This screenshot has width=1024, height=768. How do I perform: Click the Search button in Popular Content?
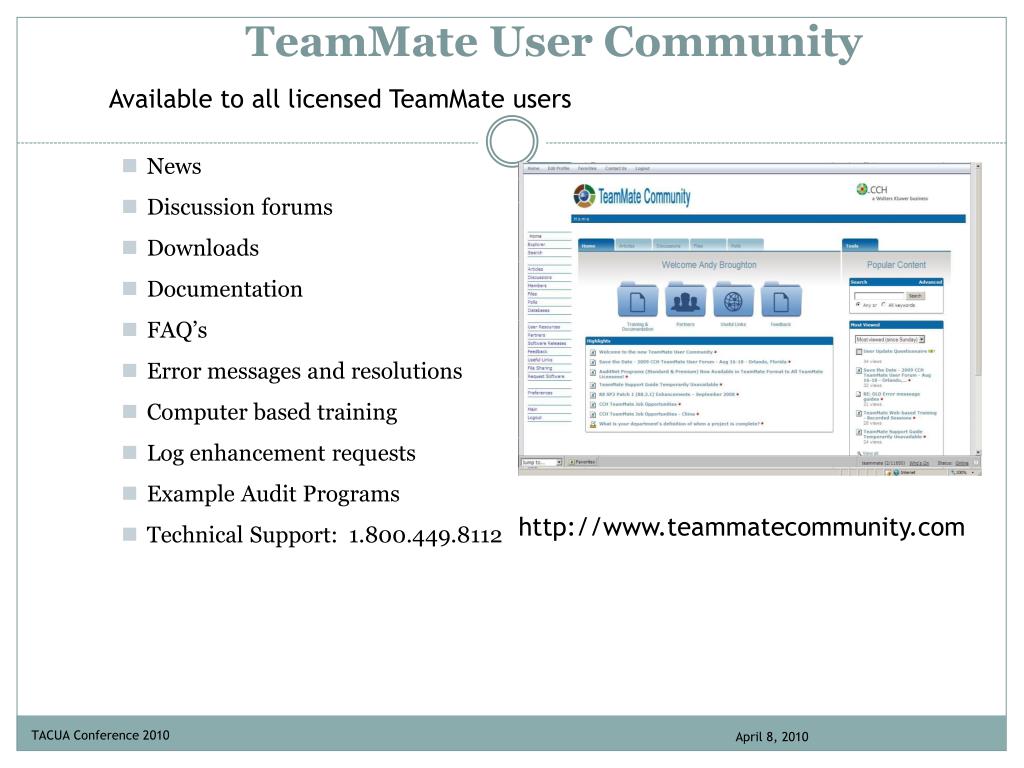(x=915, y=296)
